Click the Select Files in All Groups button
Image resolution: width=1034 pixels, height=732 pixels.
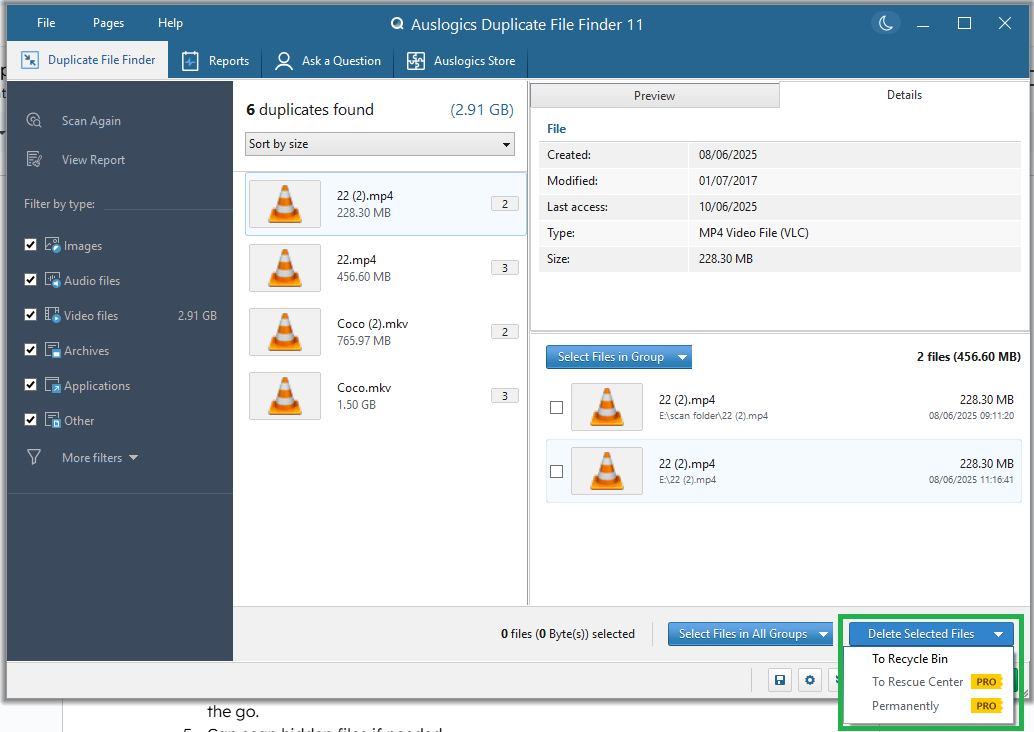tap(742, 634)
